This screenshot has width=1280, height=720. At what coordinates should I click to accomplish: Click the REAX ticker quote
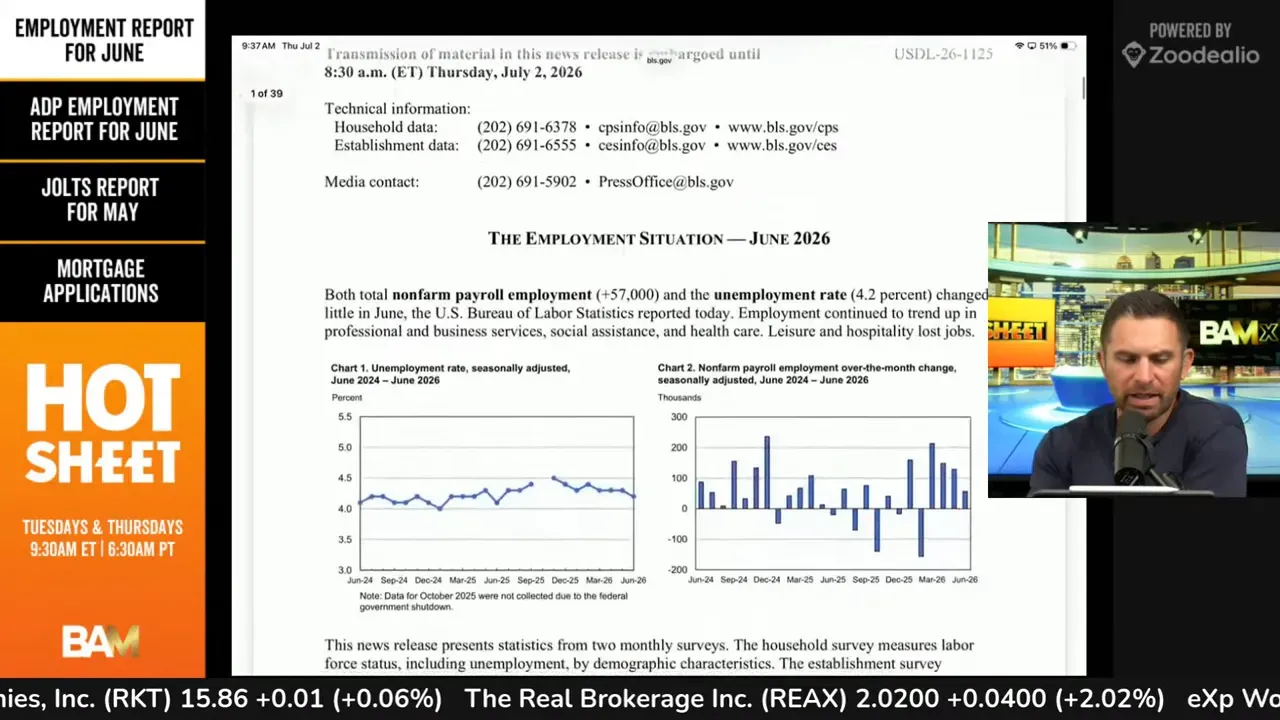pos(815,699)
